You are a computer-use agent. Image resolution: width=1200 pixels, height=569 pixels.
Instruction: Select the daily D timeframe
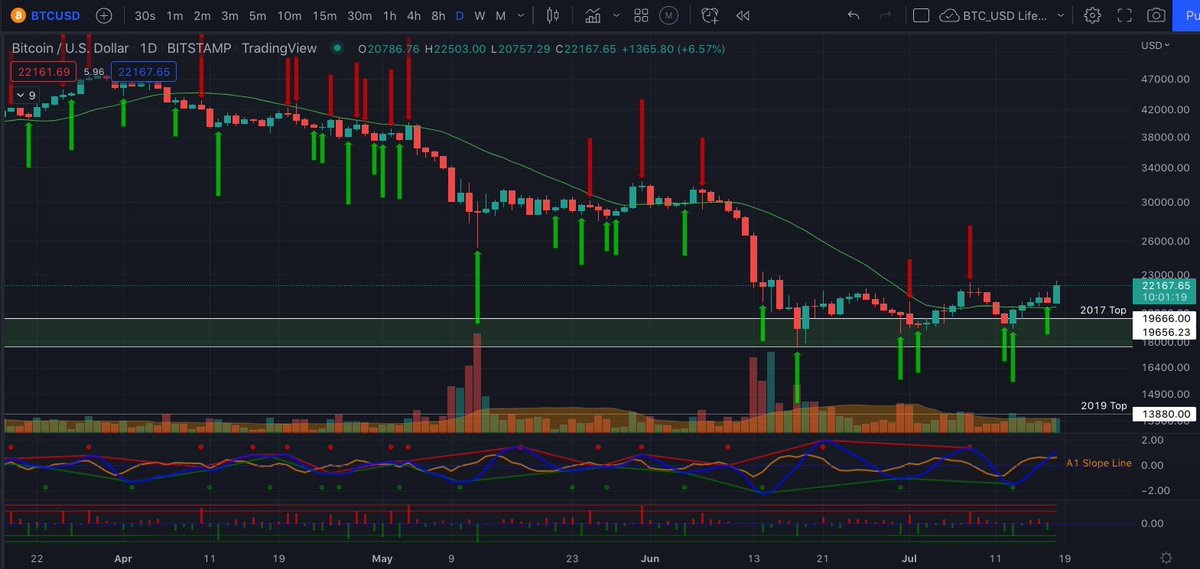[x=460, y=16]
